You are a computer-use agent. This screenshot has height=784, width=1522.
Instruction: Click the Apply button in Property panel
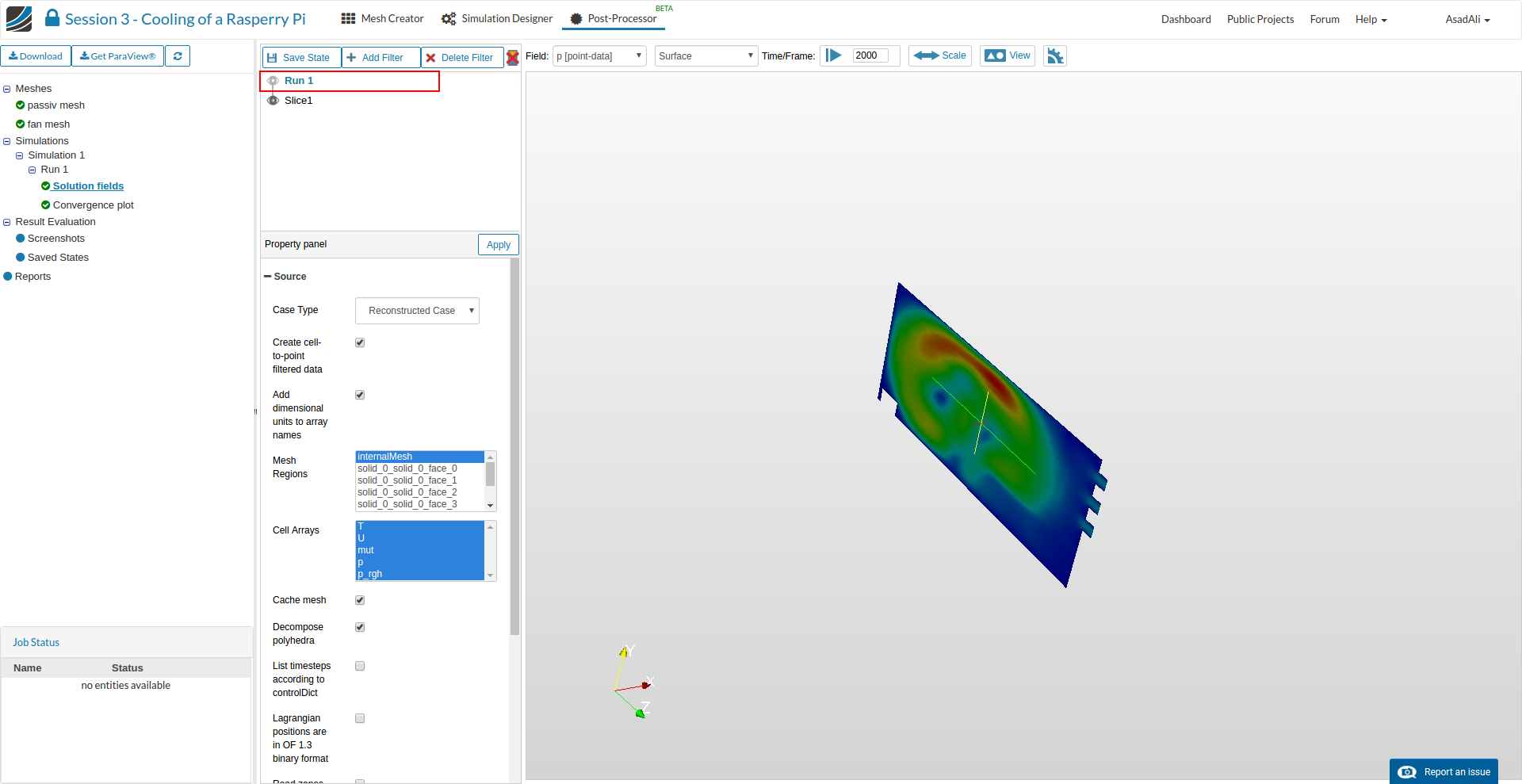pos(498,245)
